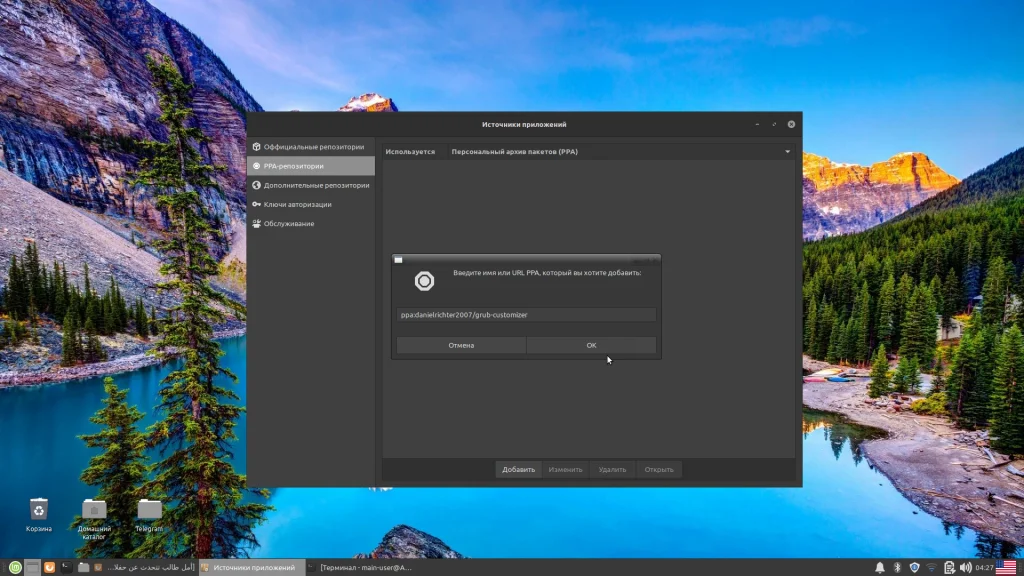Click the Используется column header
The image size is (1024, 576).
tap(410, 152)
